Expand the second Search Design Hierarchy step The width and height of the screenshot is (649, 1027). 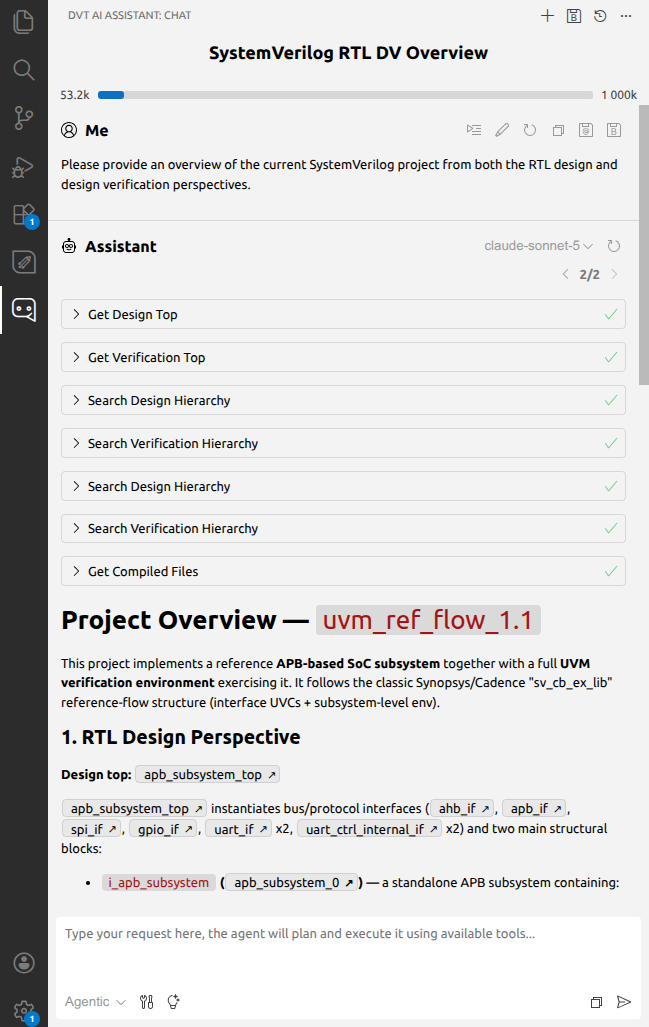[x=343, y=487]
